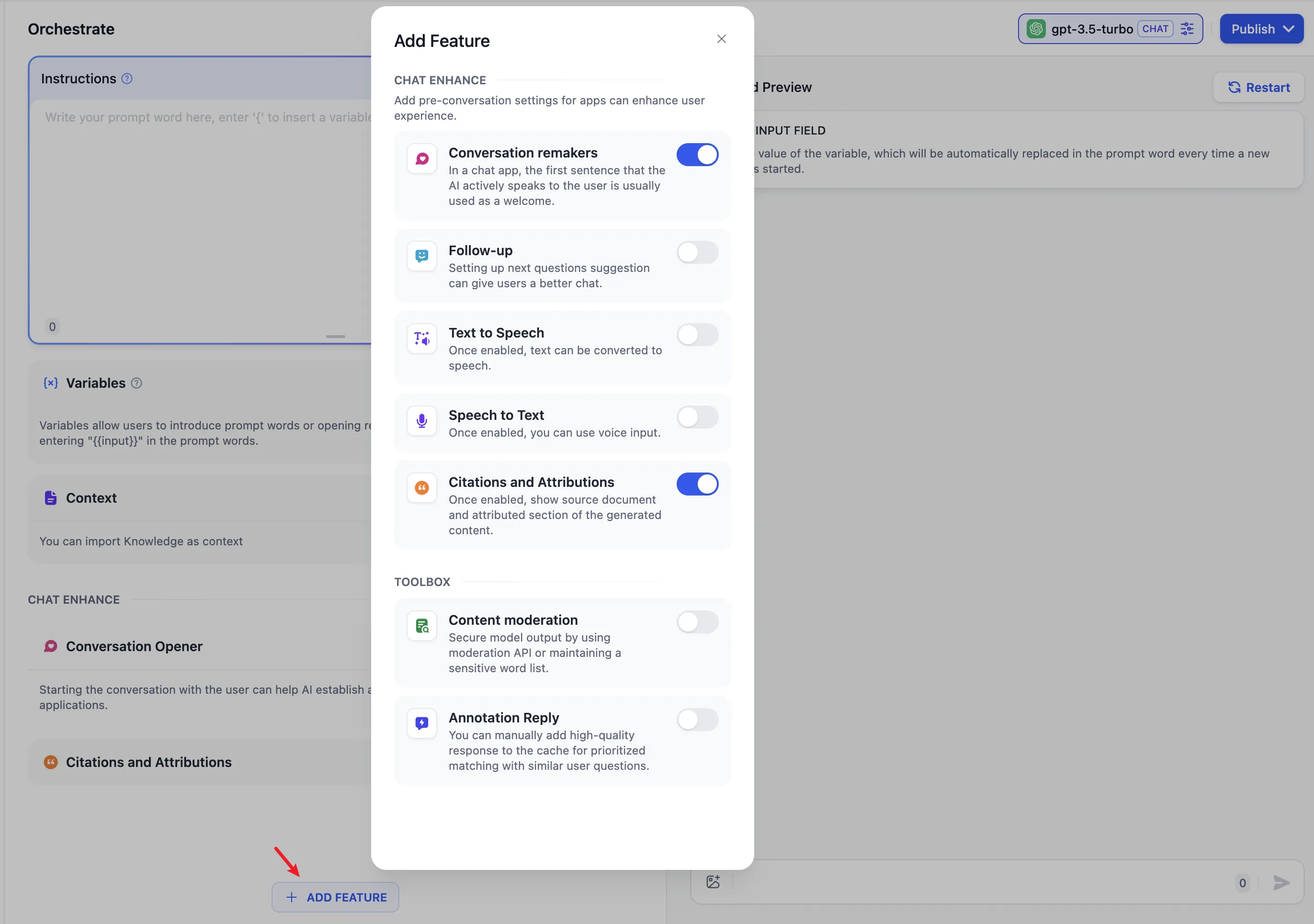Click the Annotation Reply icon
Screen dimensions: 1314x924
coord(422,723)
